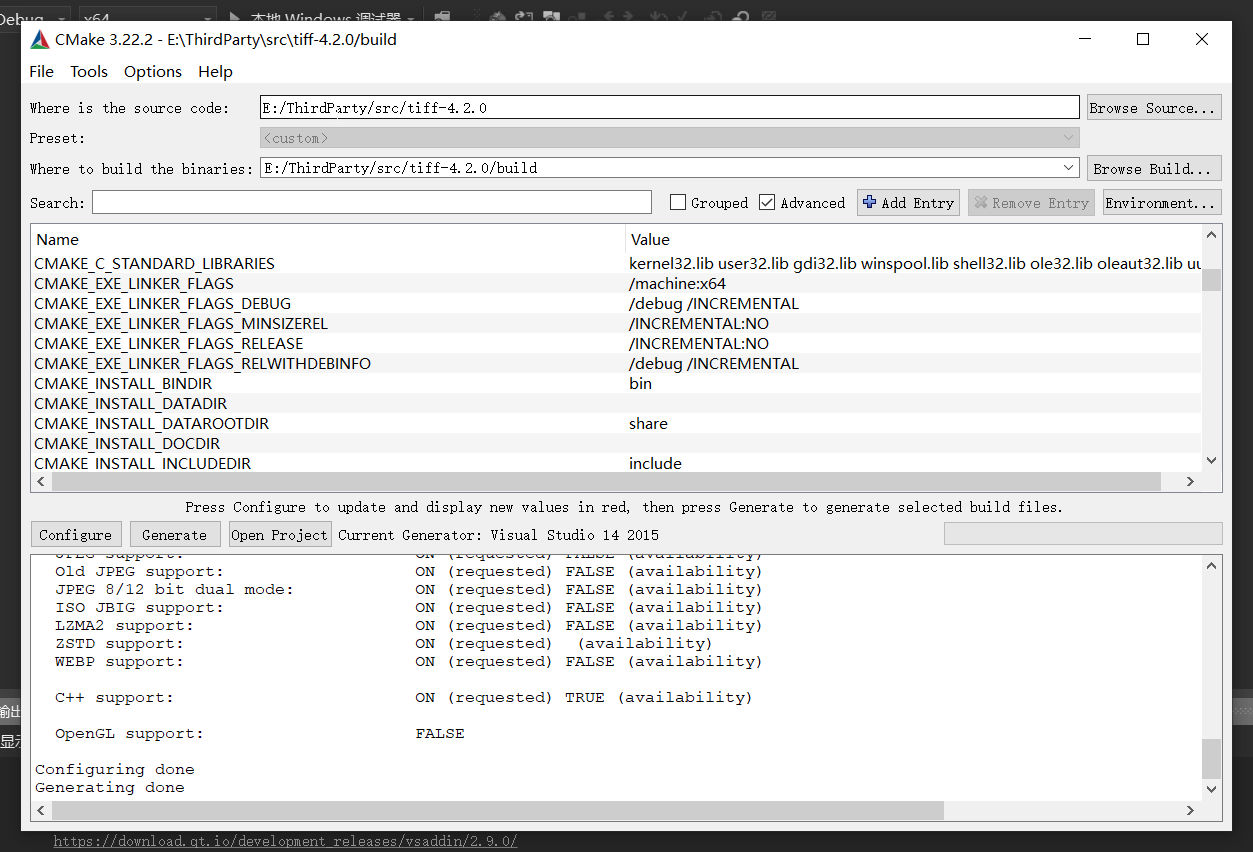Click the Open Project button
The height and width of the screenshot is (852, 1253).
(x=279, y=535)
